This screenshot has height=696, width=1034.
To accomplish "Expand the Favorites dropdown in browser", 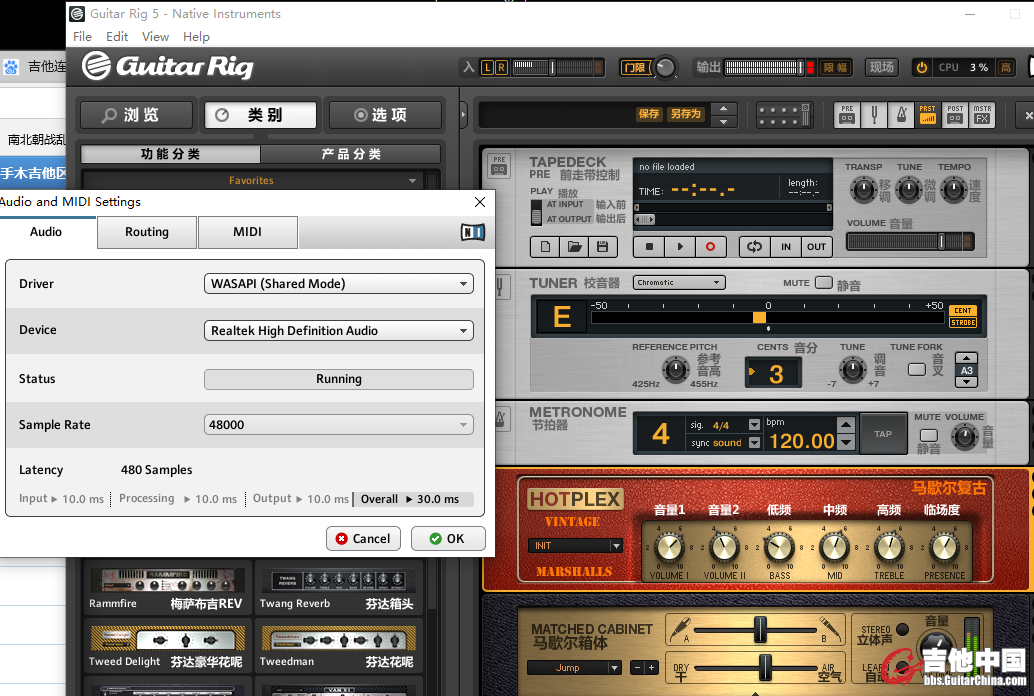I will pos(412,181).
